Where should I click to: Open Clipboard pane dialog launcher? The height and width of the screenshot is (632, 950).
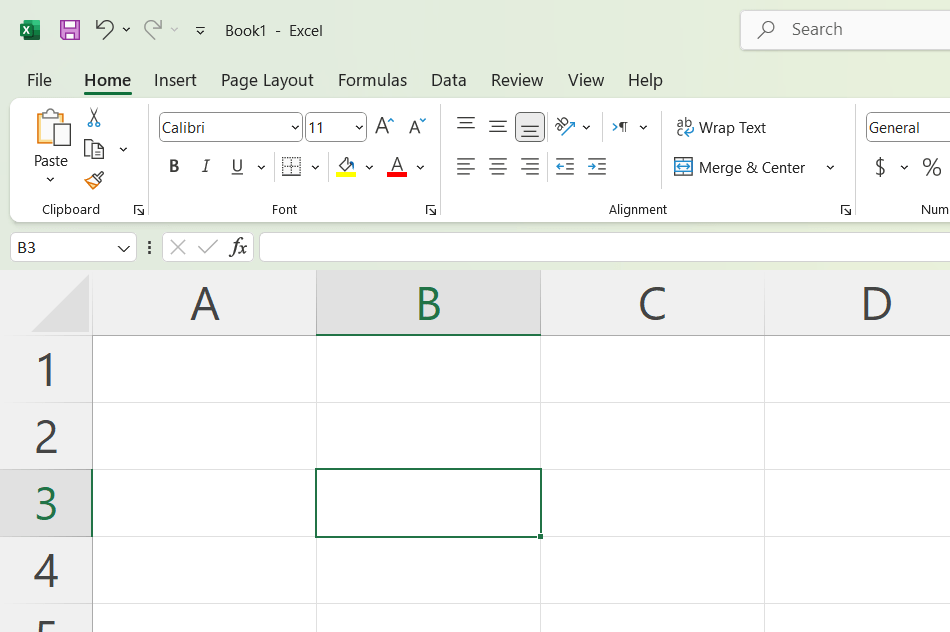(x=139, y=210)
